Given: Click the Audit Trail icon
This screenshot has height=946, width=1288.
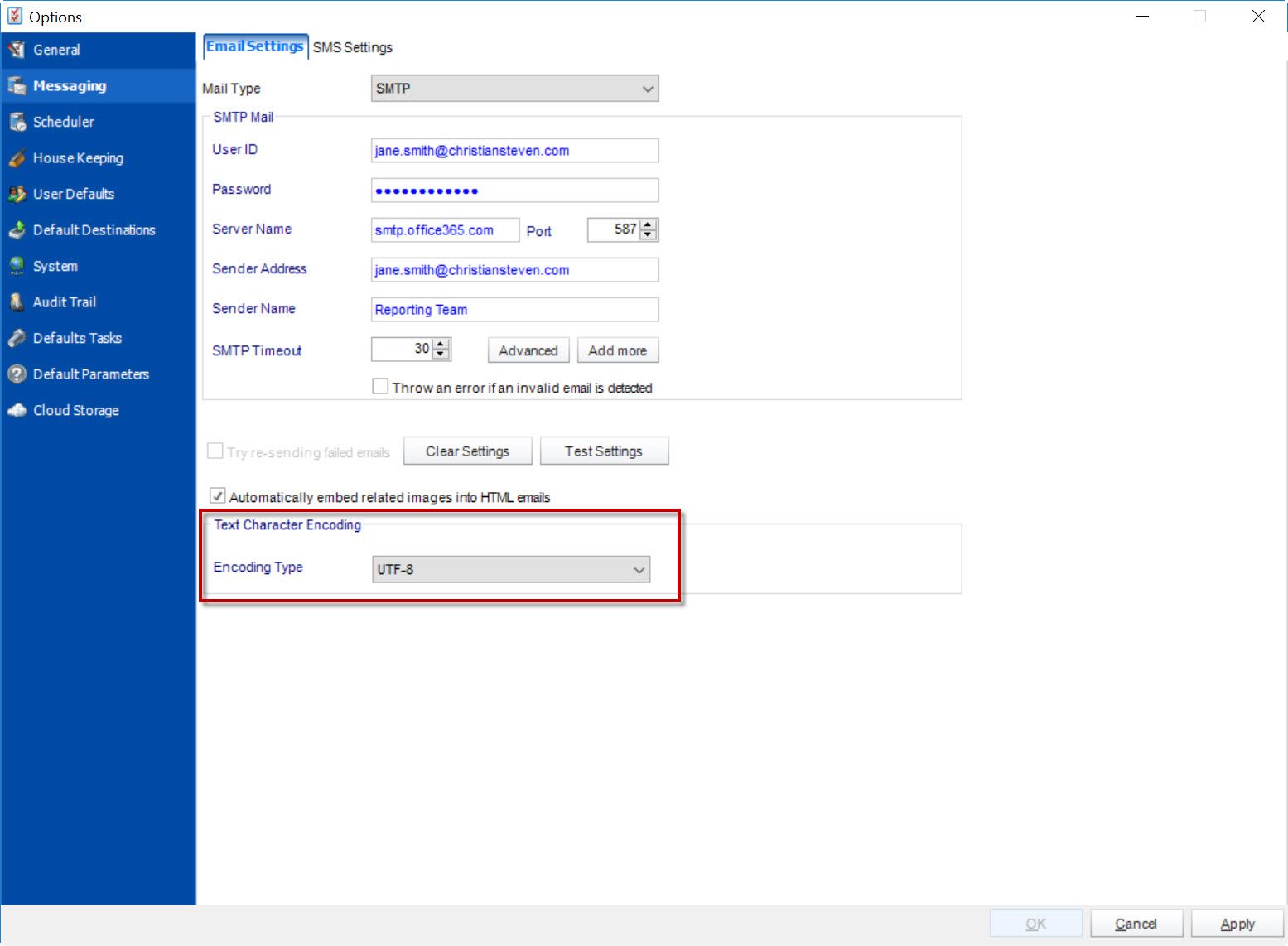Looking at the screenshot, I should tap(17, 302).
